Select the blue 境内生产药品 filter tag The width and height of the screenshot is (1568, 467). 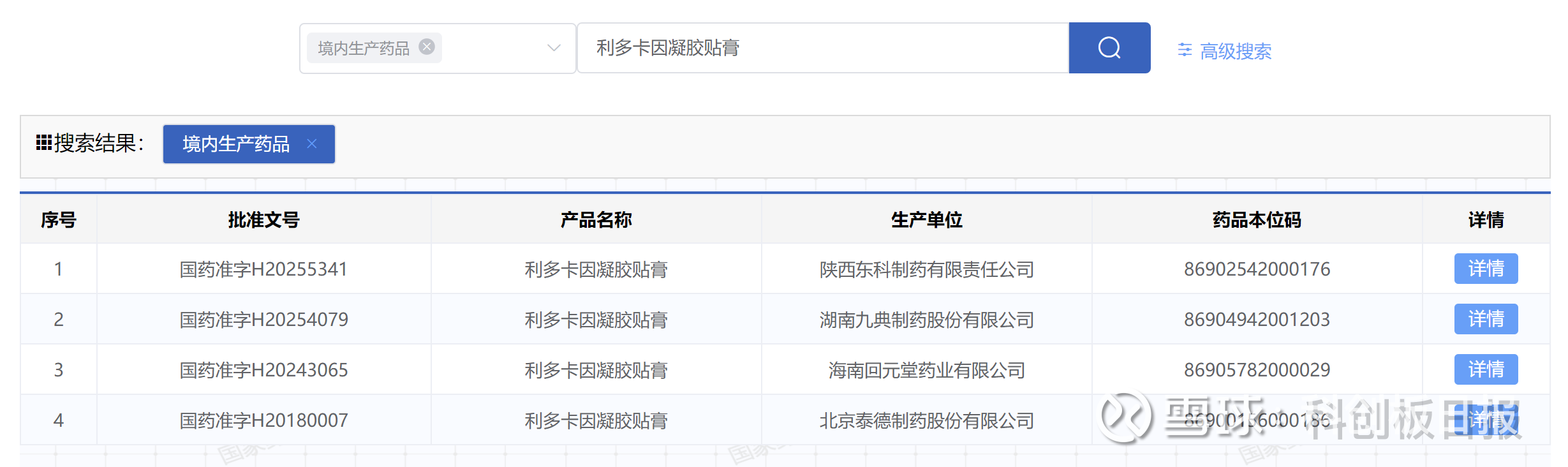236,144
